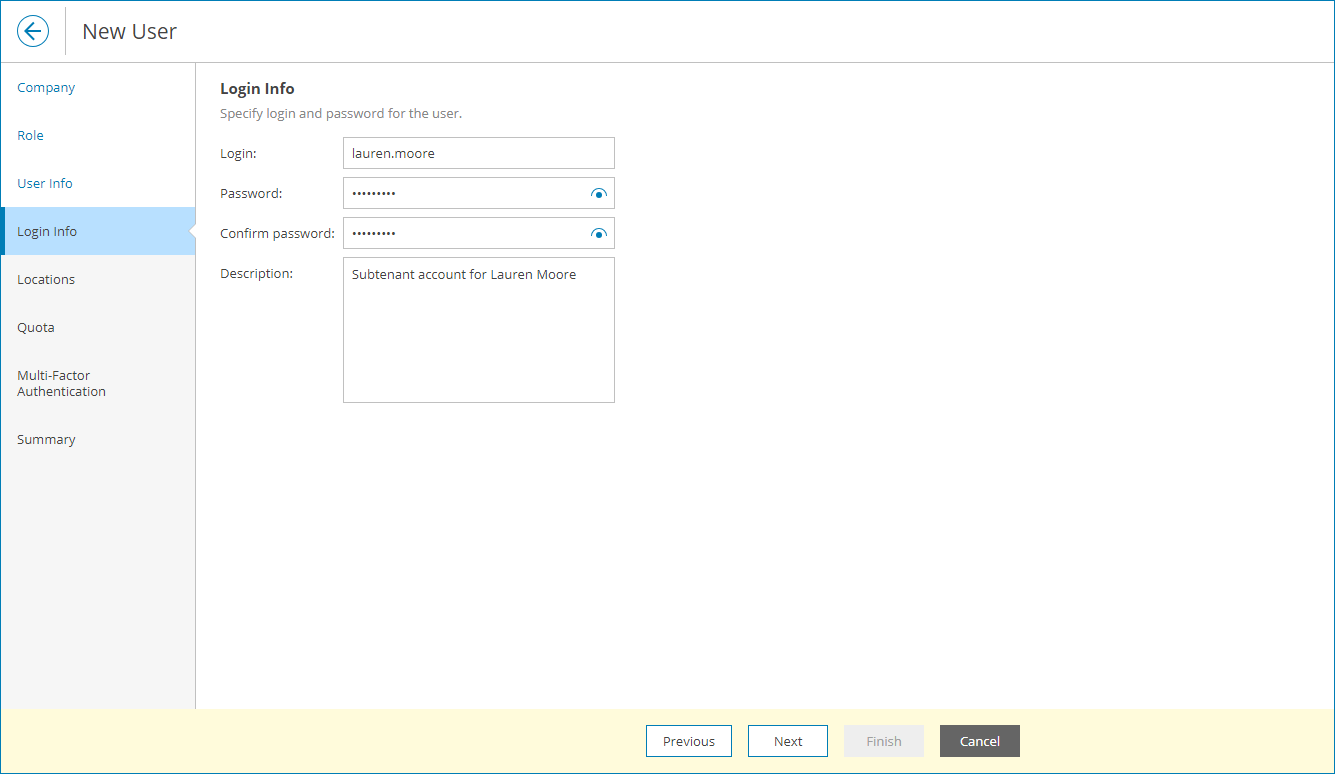The image size is (1335, 774).
Task: Click the disabled Finish button
Action: tap(883, 741)
